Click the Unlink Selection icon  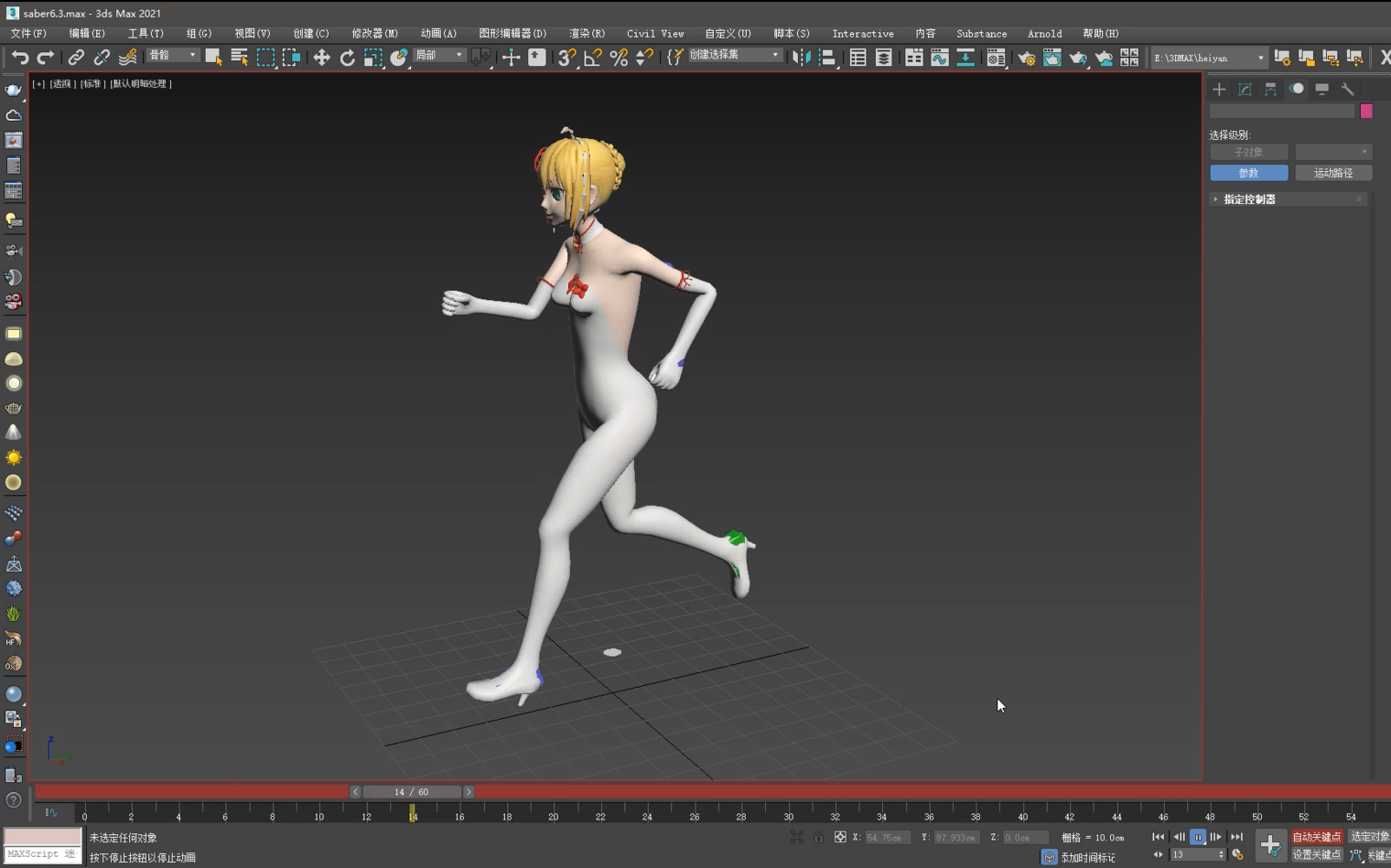102,58
